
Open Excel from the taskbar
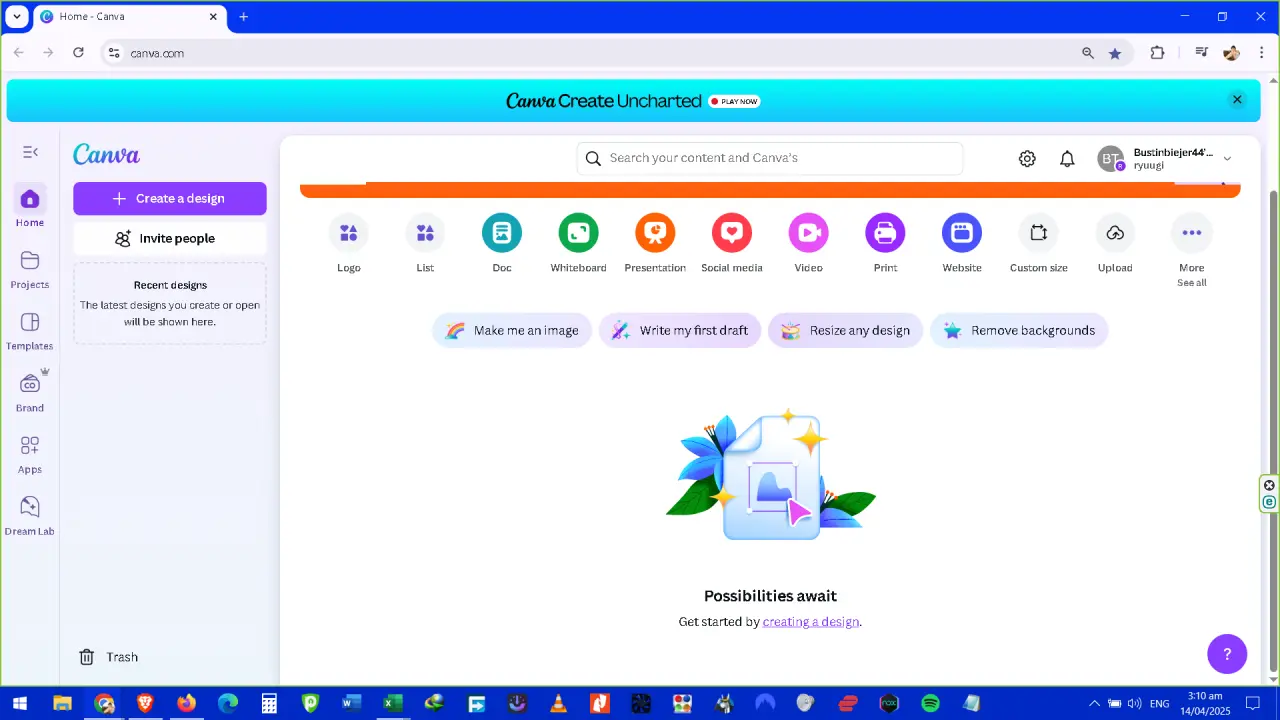pos(392,703)
